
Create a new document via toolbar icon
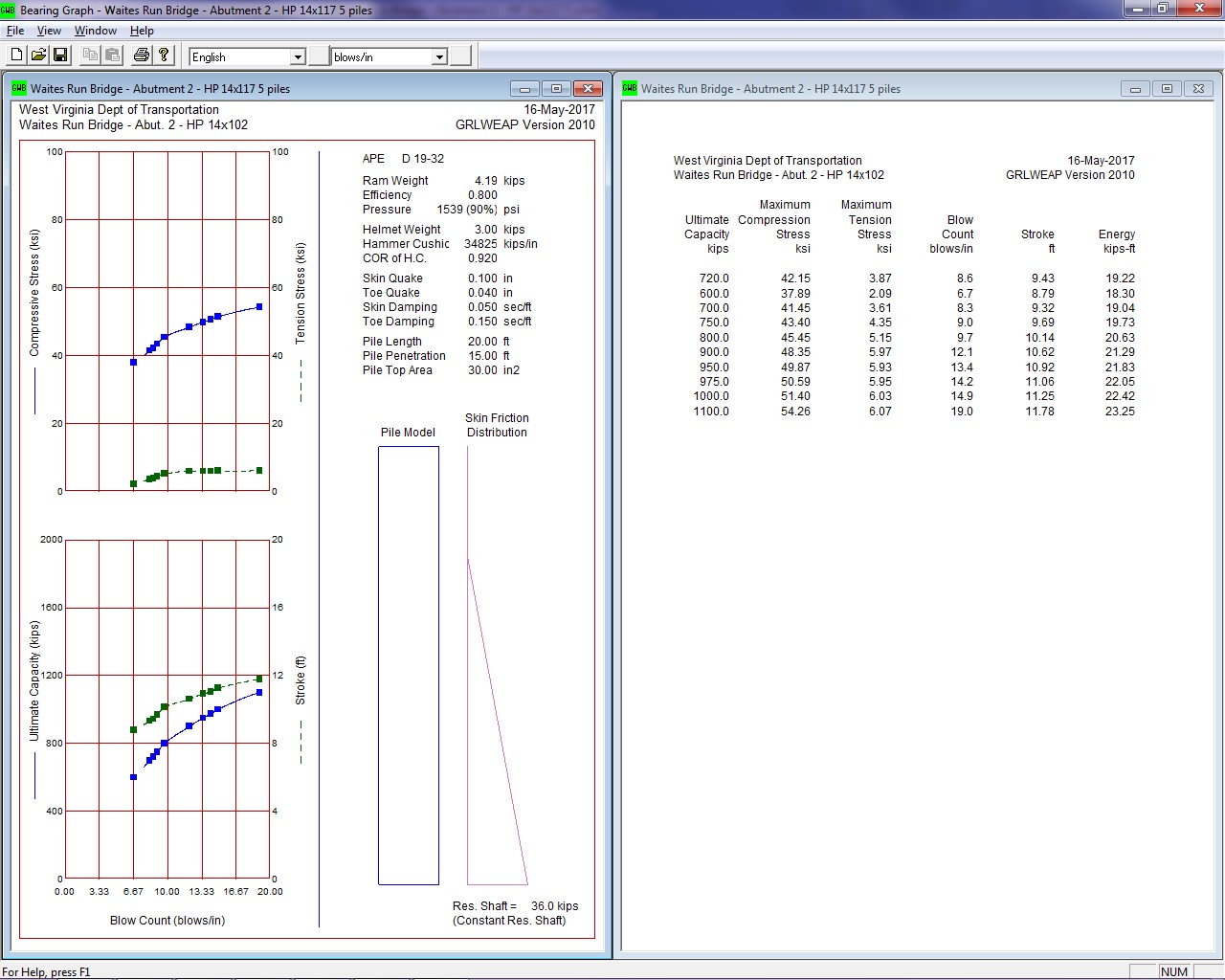tap(15, 55)
